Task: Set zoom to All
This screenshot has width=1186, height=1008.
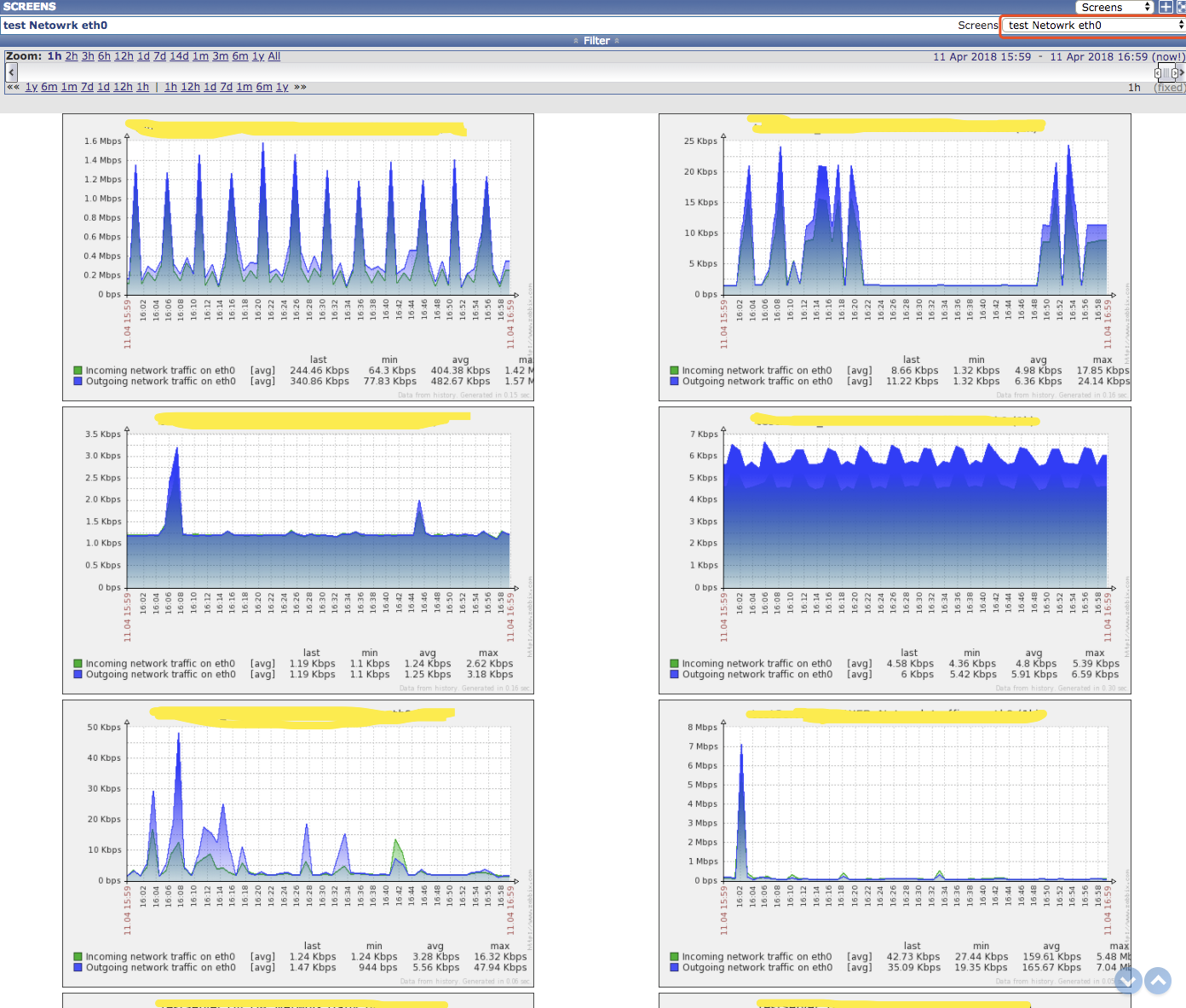Action: [274, 56]
